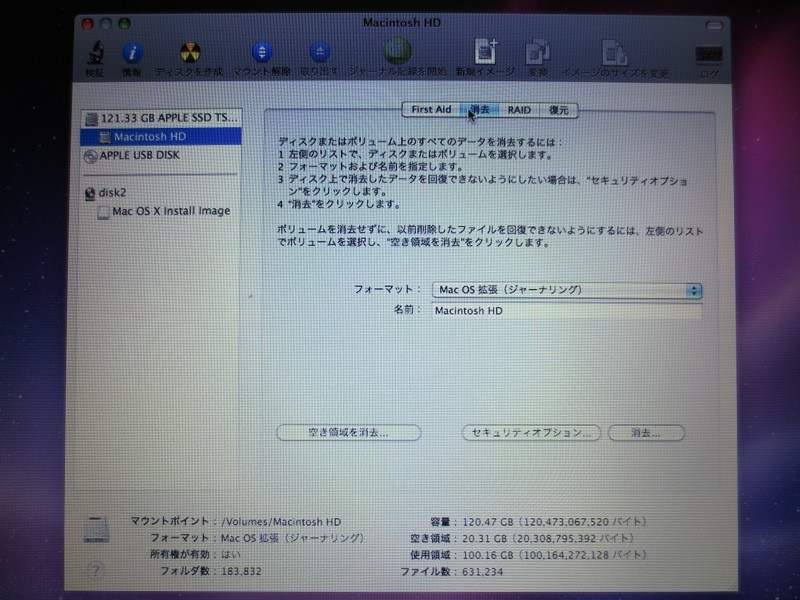Click the イメージのサイズを変更 toolbar icon
800x600 pixels.
click(615, 53)
